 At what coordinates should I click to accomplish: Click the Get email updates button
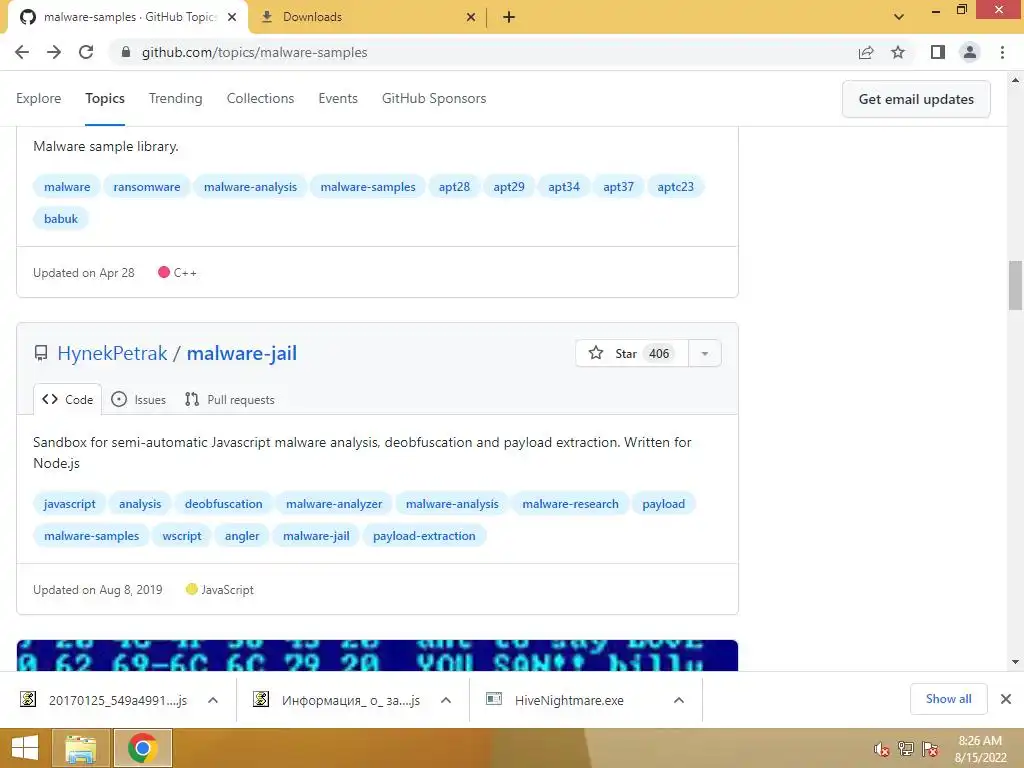(x=916, y=99)
